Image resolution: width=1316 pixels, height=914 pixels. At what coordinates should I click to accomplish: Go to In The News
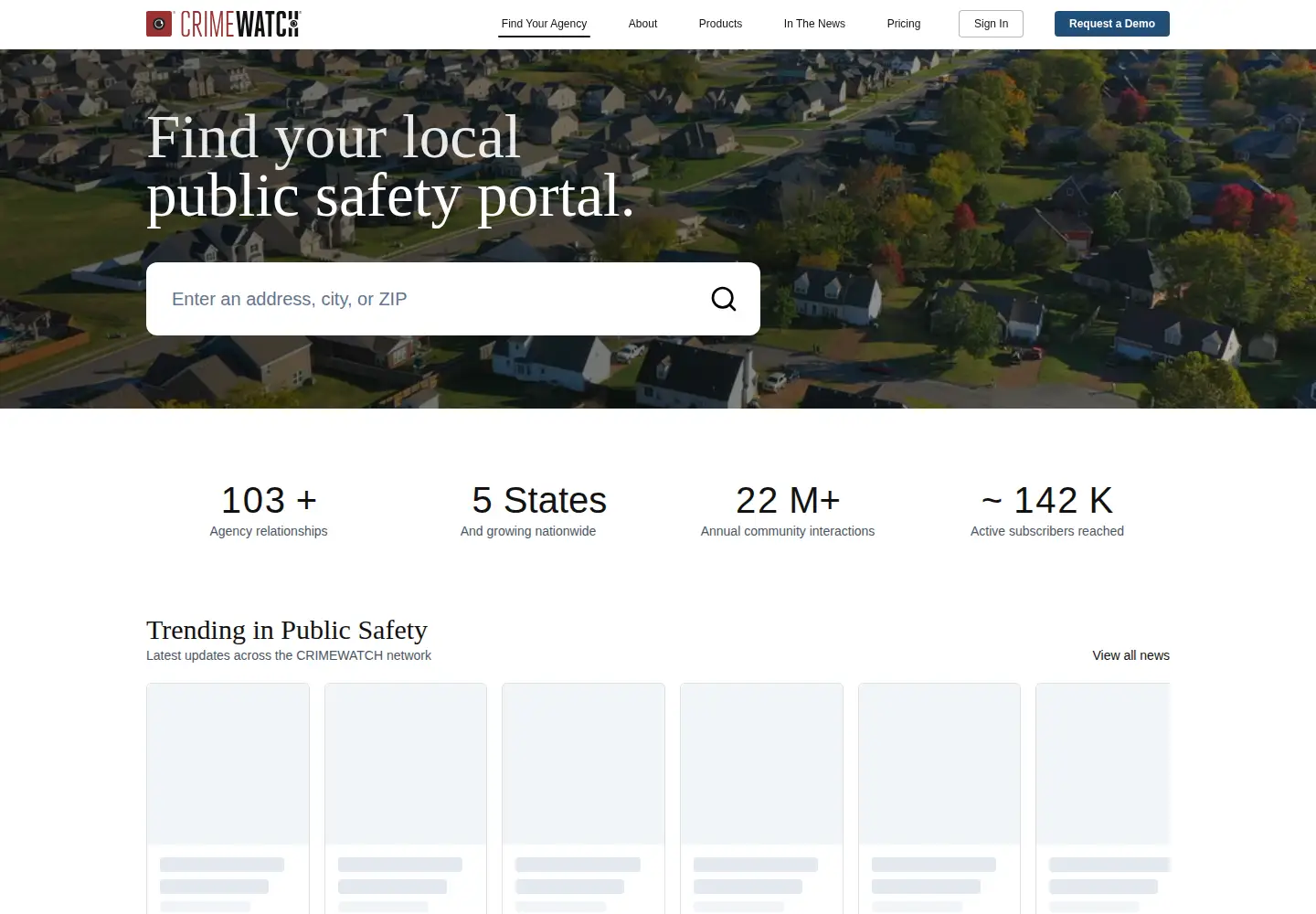tap(814, 24)
